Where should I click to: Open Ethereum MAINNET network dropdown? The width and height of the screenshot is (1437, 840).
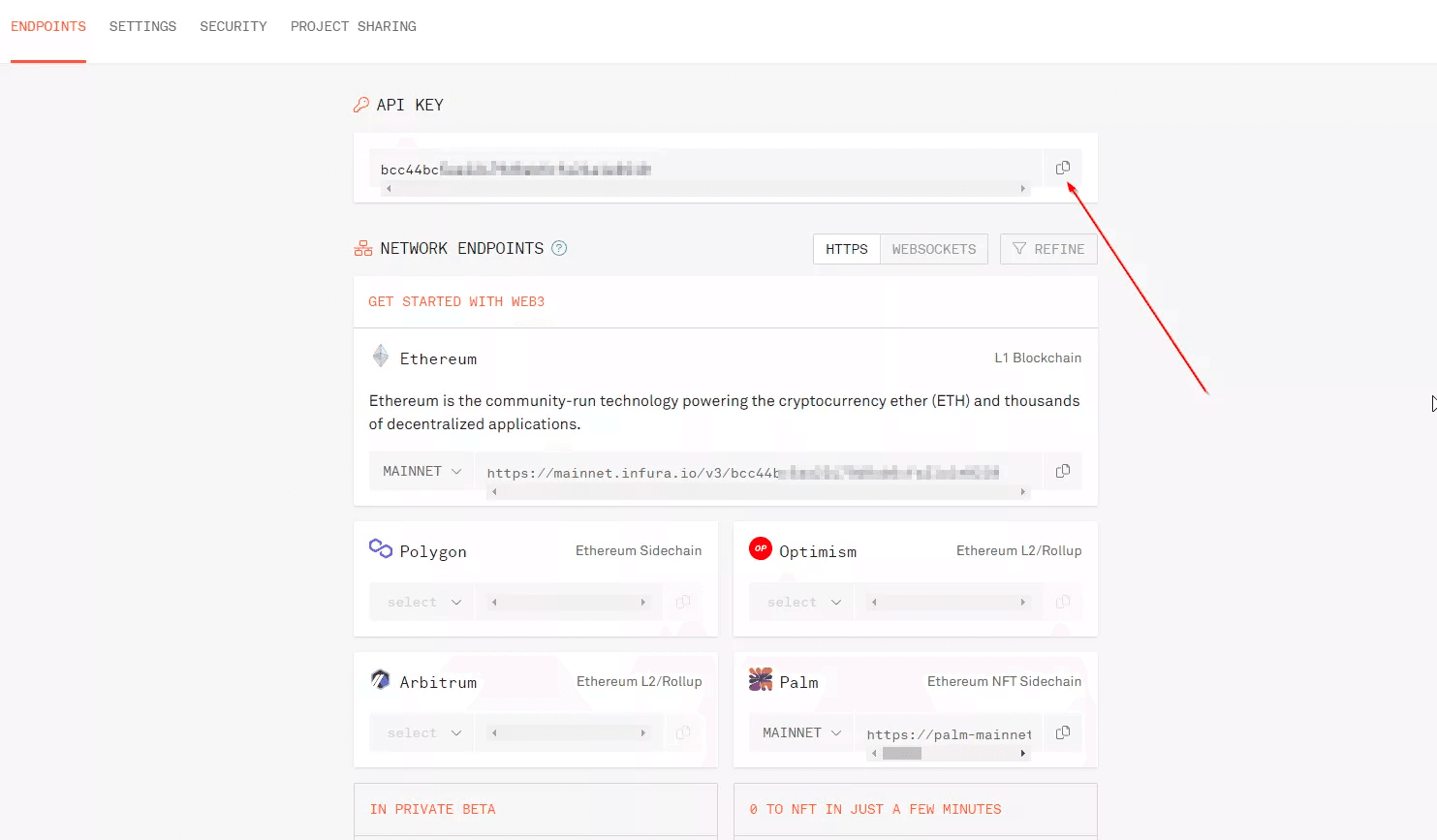[422, 471]
